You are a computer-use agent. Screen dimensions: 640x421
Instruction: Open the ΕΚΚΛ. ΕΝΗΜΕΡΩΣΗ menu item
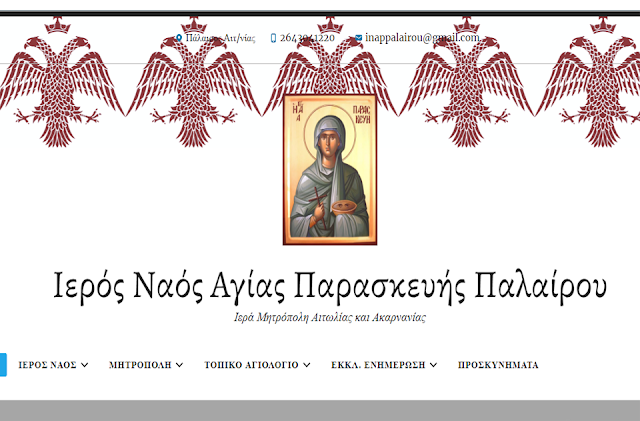[x=378, y=365]
